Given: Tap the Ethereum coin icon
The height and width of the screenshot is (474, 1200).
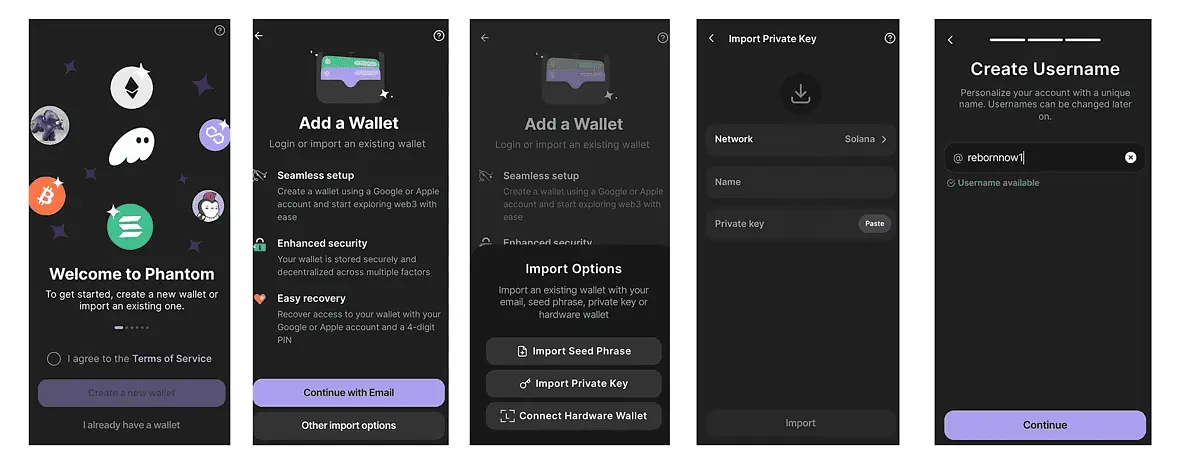Looking at the screenshot, I should (x=131, y=87).
